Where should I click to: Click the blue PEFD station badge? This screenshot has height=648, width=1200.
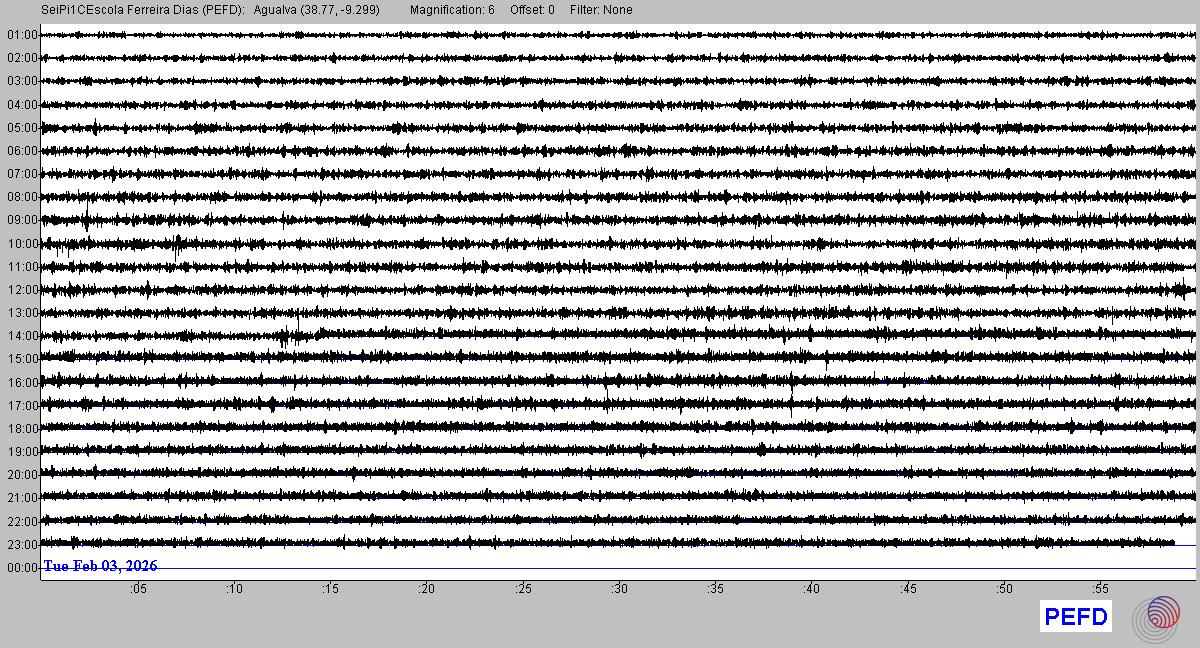[x=1076, y=617]
